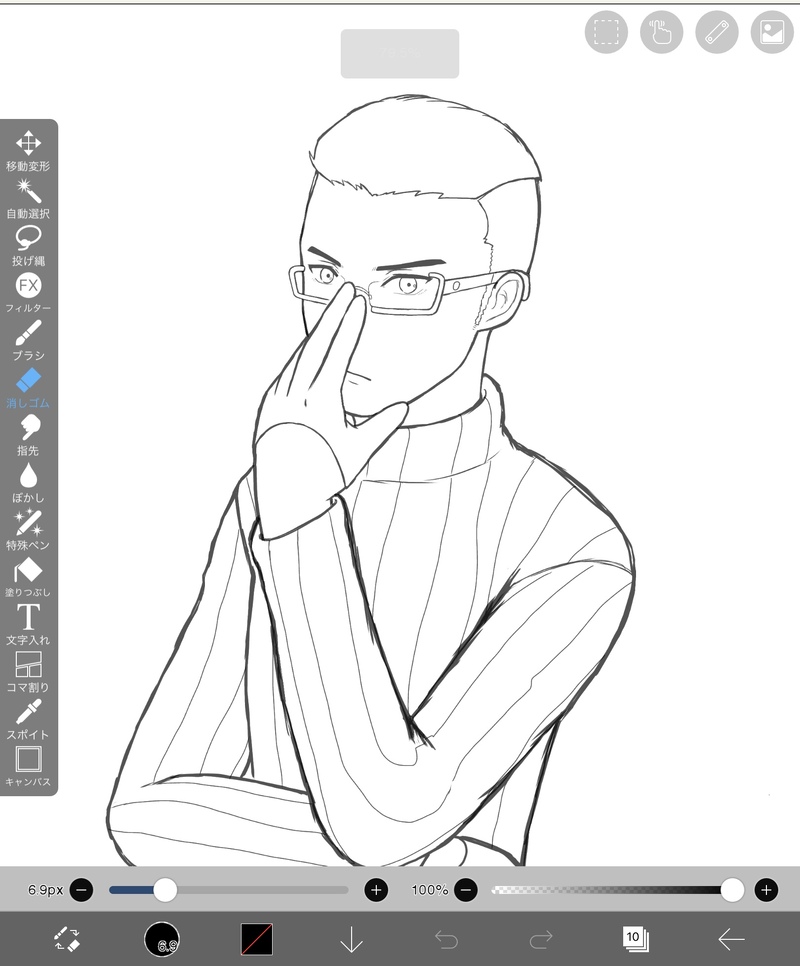Redo the undone stroke
800x966 pixels.
click(x=541, y=940)
